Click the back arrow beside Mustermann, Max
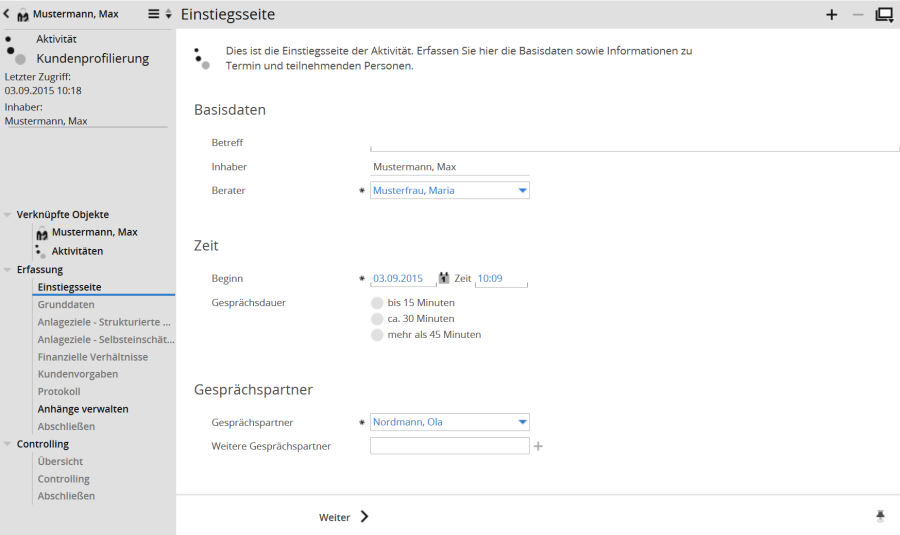 [x=8, y=14]
